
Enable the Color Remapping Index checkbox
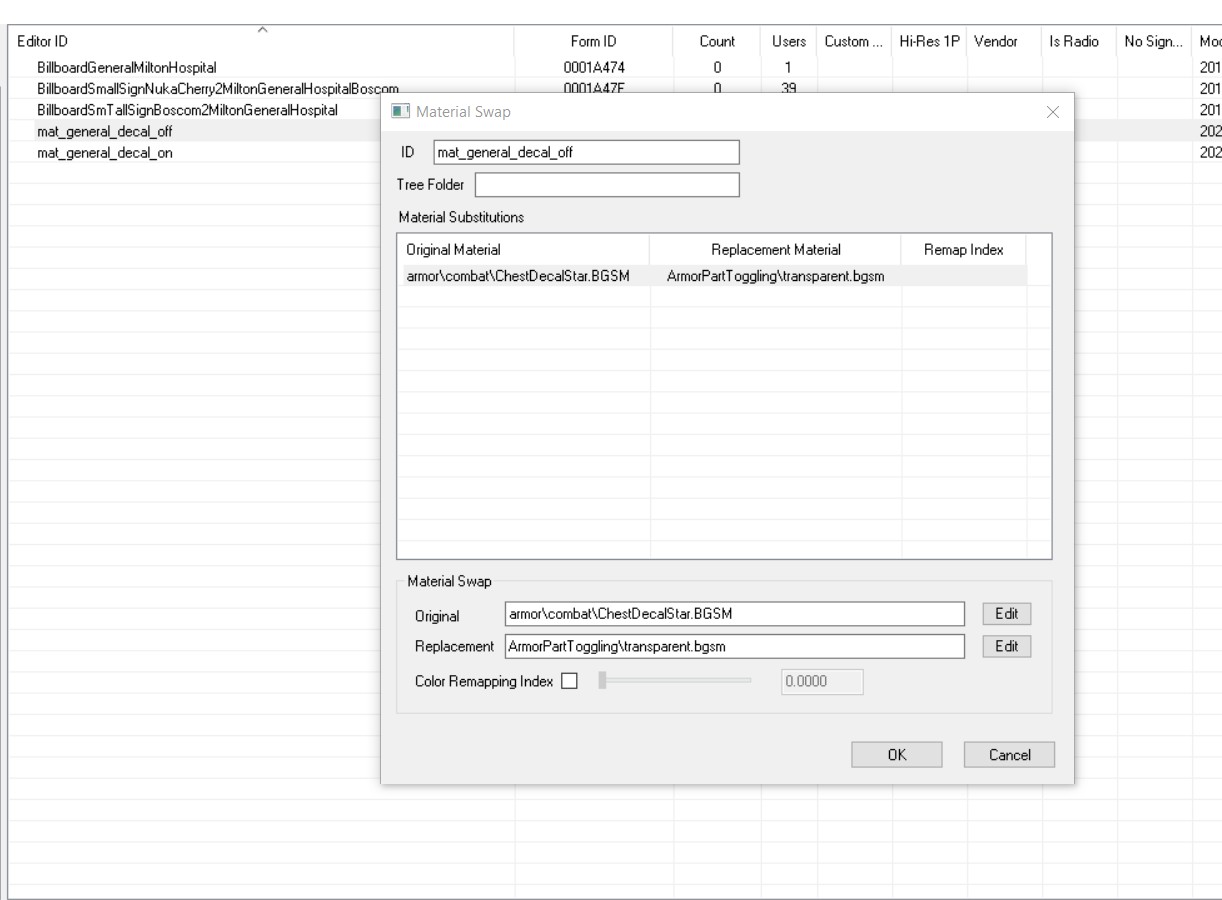[570, 681]
